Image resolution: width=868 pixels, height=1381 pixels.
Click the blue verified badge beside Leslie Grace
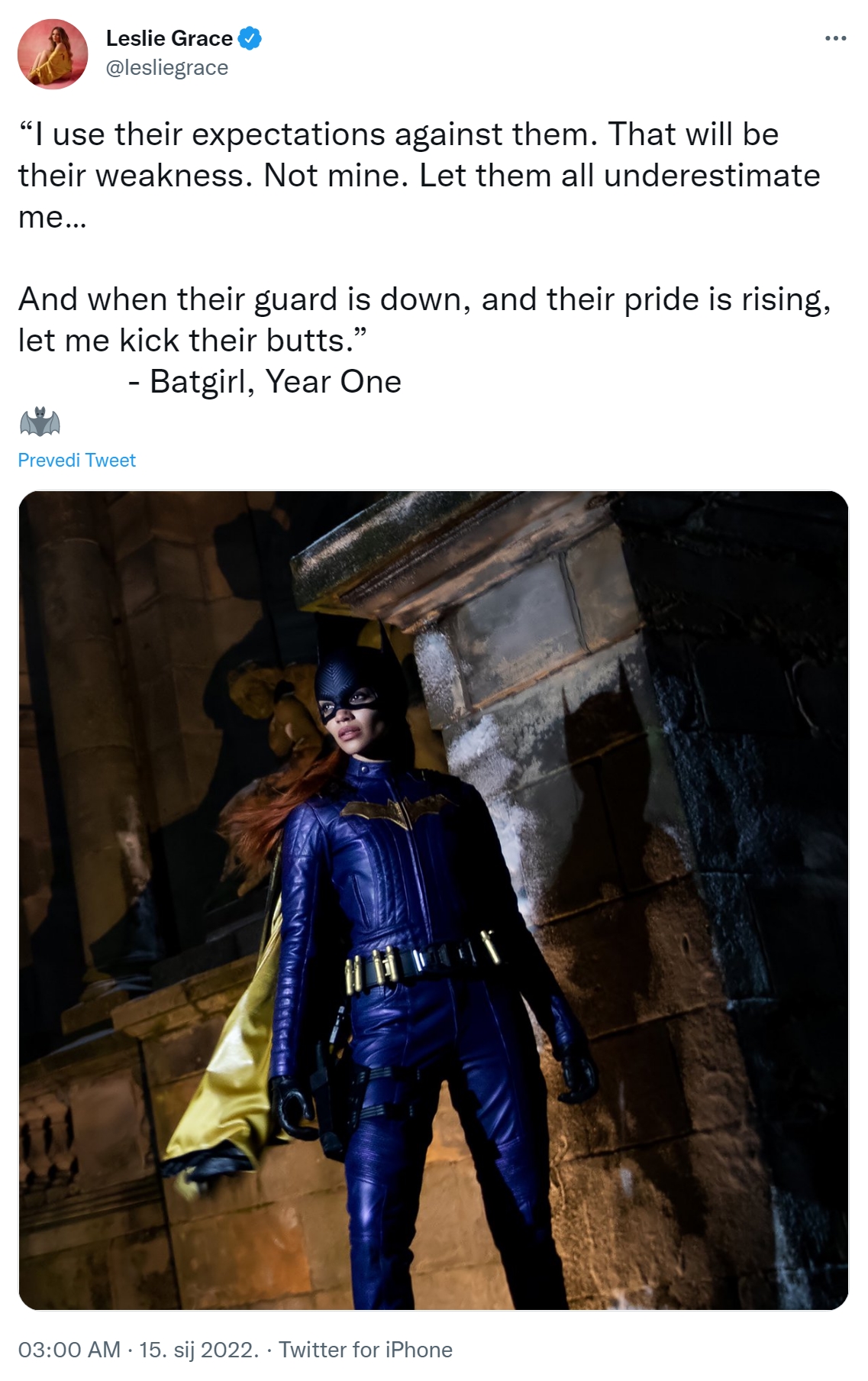pyautogui.click(x=250, y=37)
